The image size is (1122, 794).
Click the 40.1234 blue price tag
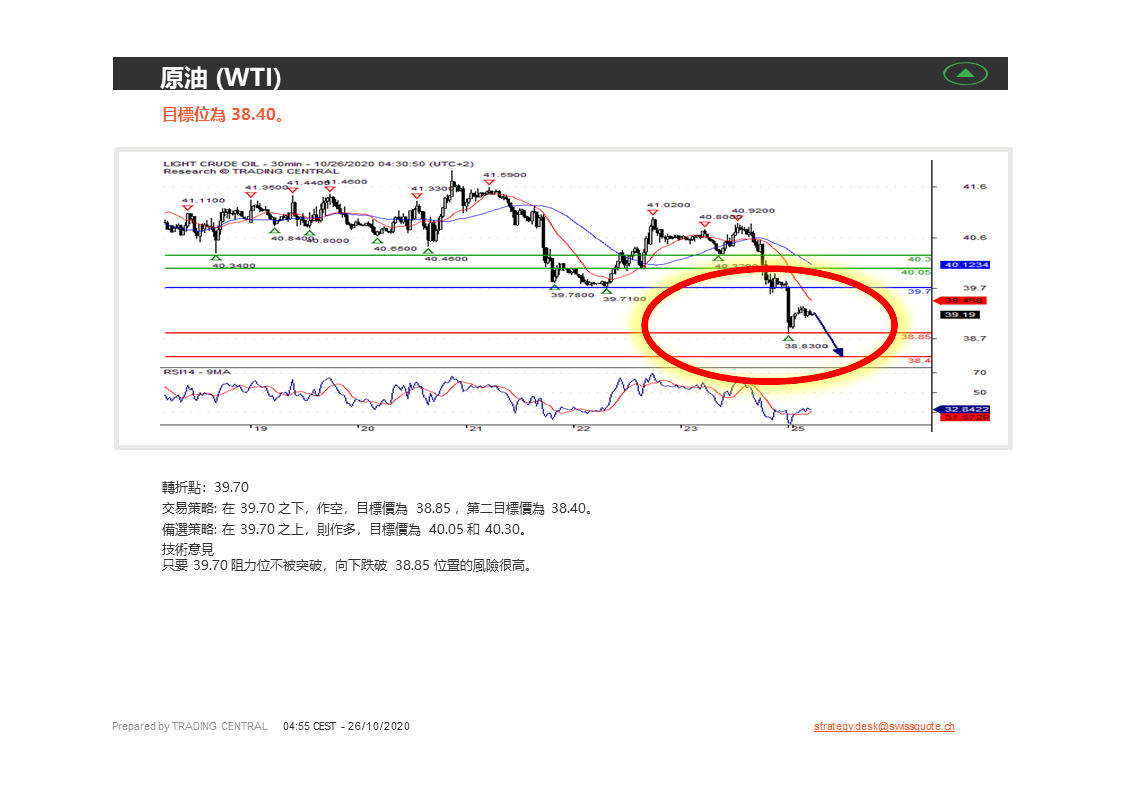[965, 265]
